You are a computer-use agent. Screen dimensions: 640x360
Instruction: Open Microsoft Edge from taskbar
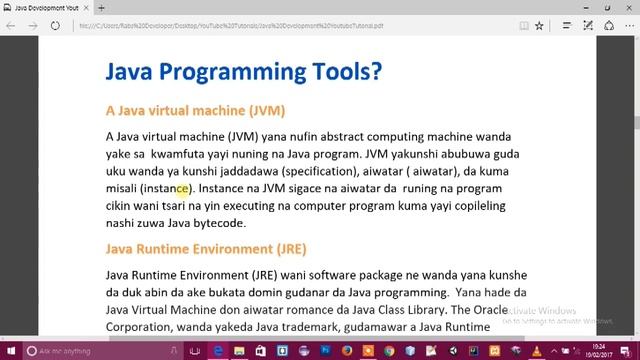(218, 351)
